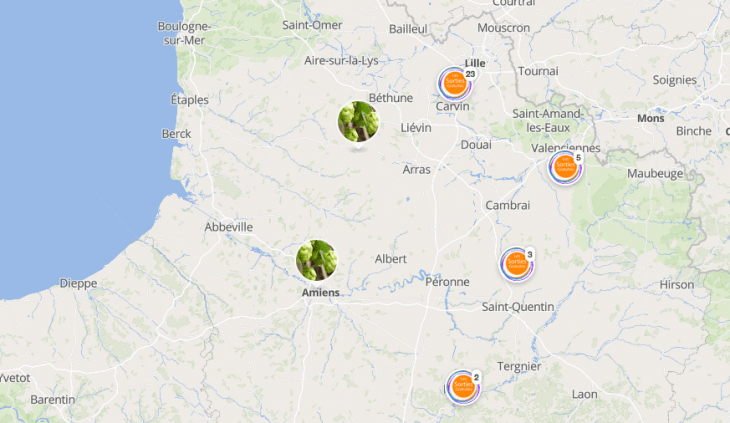Click the Dieppe label on the coast

(x=78, y=283)
